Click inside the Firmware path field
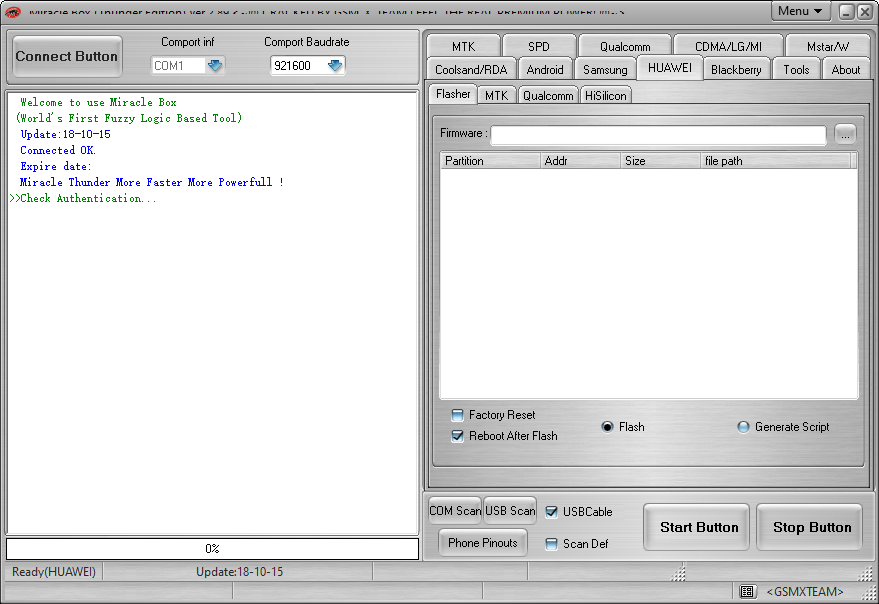Viewport: 879px width, 604px height. click(x=655, y=133)
